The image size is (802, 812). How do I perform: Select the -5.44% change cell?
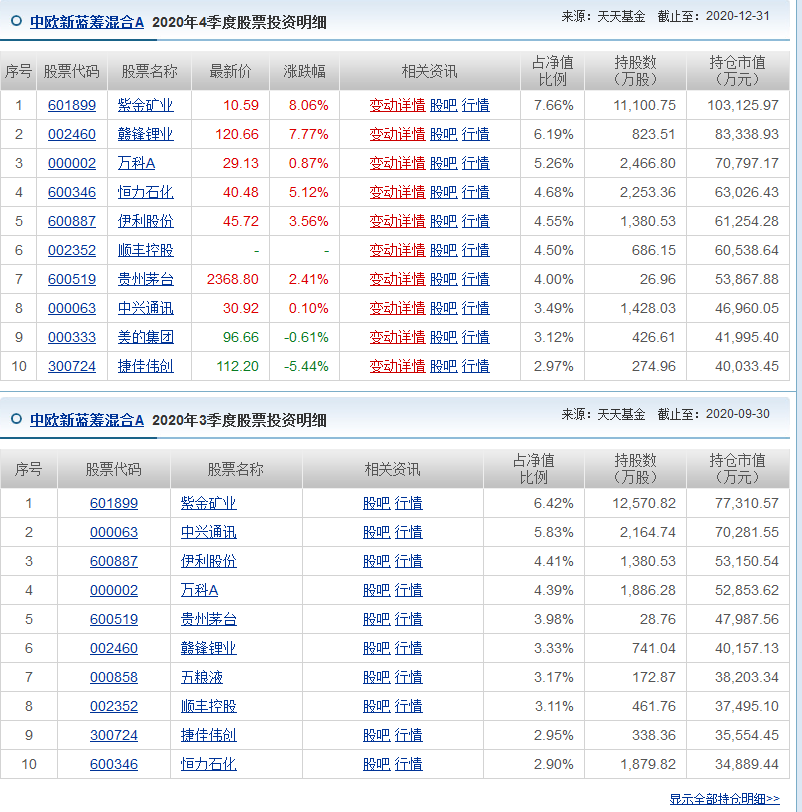coord(306,367)
